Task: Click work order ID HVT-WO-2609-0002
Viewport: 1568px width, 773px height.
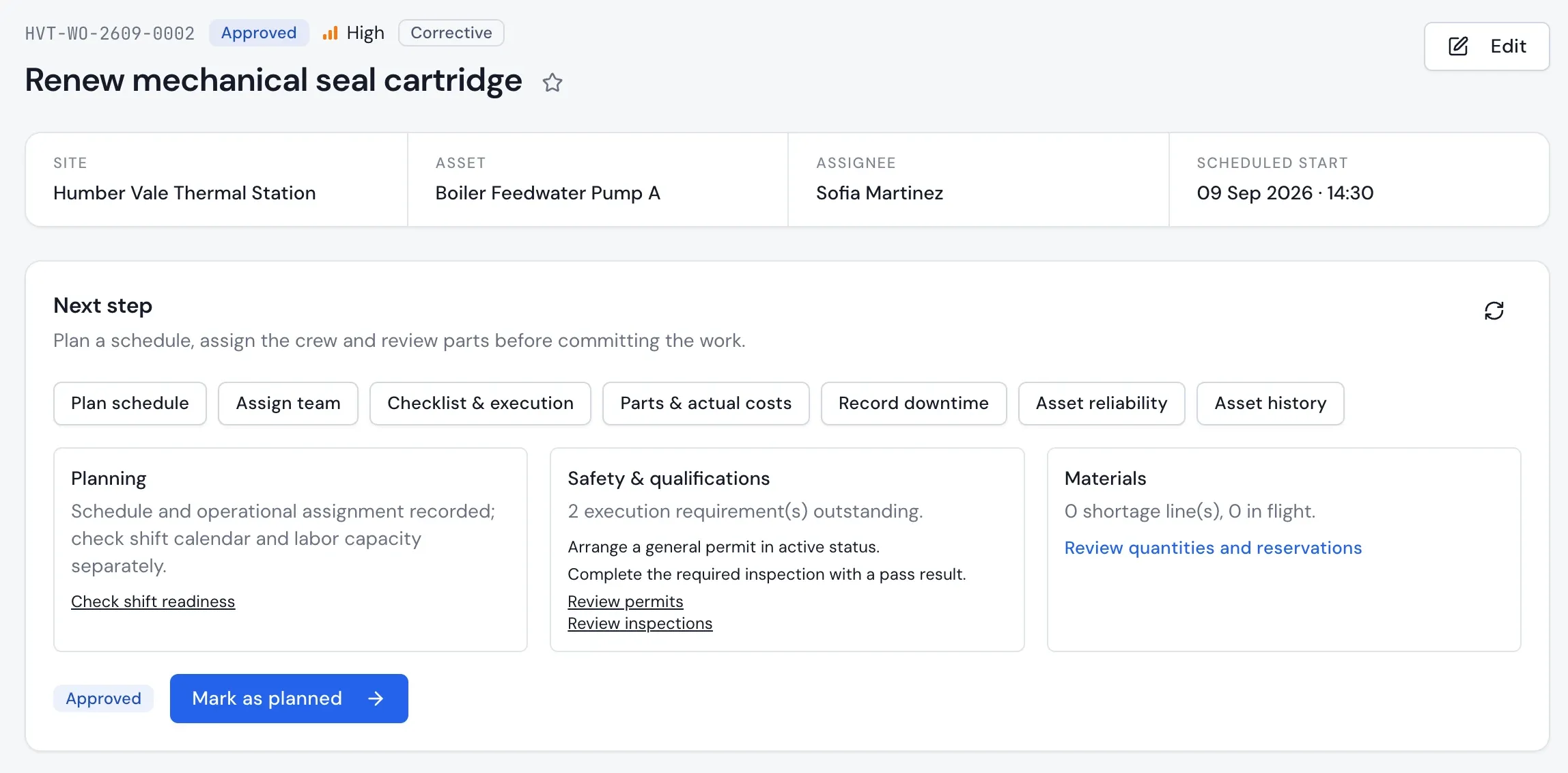Action: click(x=110, y=33)
